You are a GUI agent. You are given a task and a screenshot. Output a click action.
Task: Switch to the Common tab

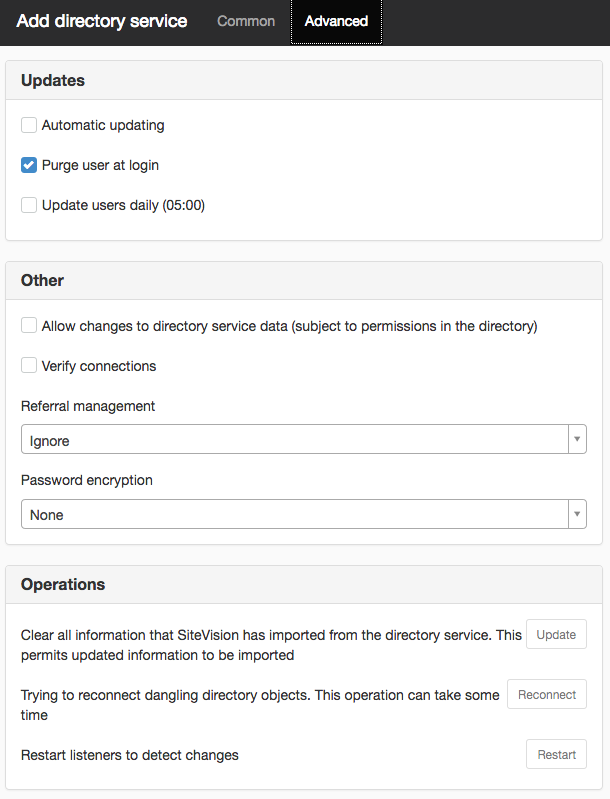(246, 21)
